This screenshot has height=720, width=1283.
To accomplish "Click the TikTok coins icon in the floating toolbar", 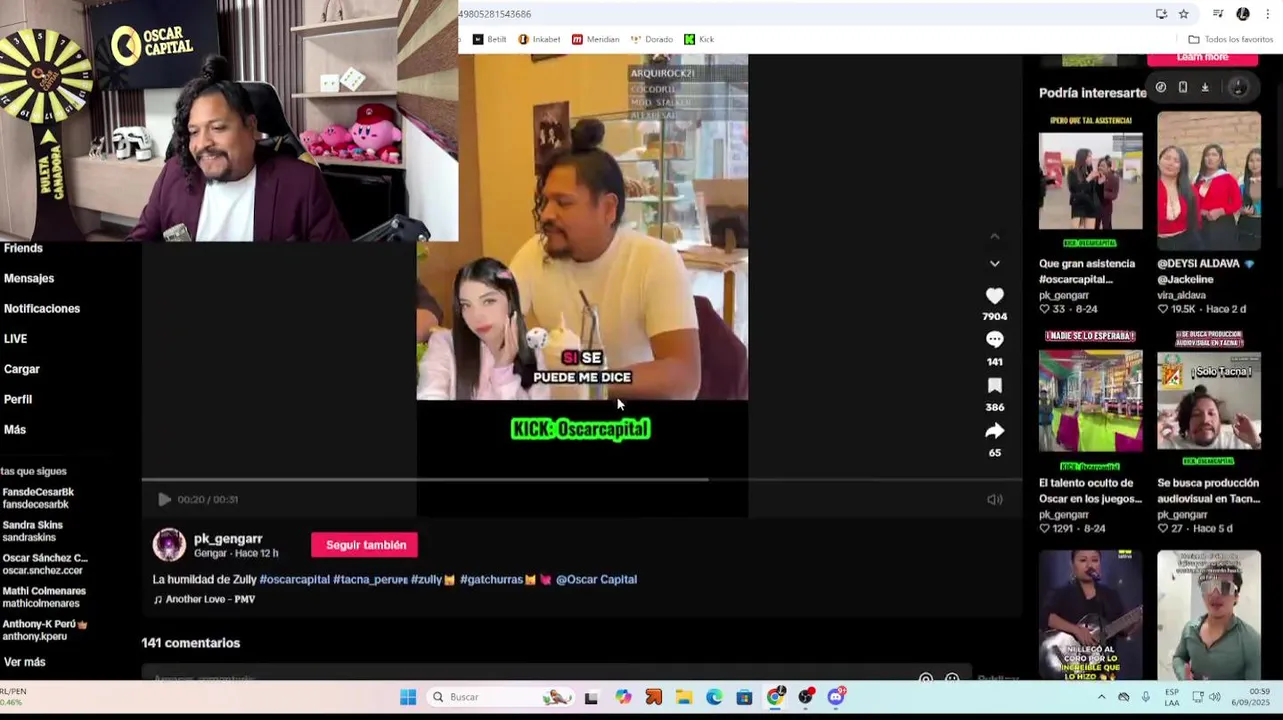I will (x=1161, y=87).
